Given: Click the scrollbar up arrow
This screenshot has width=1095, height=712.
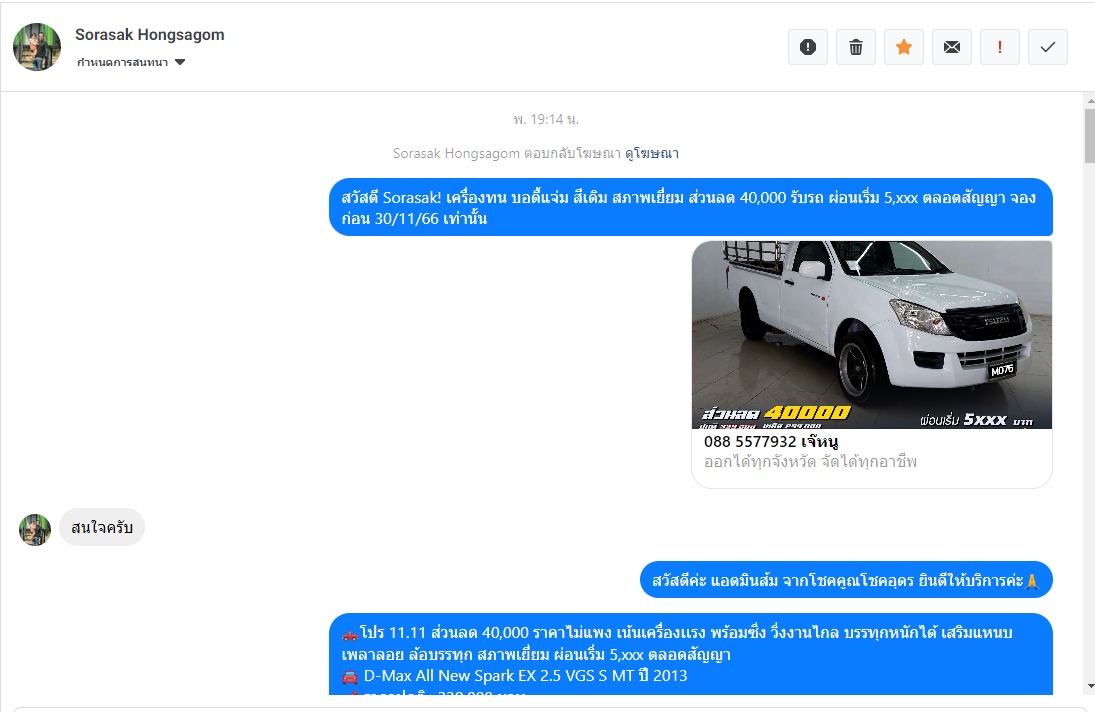Looking at the screenshot, I should pyautogui.click(x=1089, y=102).
